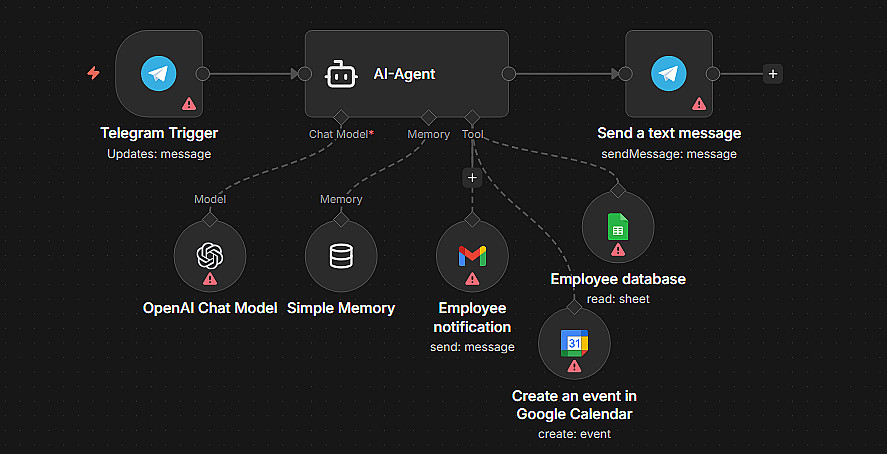The image size is (887, 454).
Task: Click the 'Tool' port label under AI-Agent
Action: 472,135
